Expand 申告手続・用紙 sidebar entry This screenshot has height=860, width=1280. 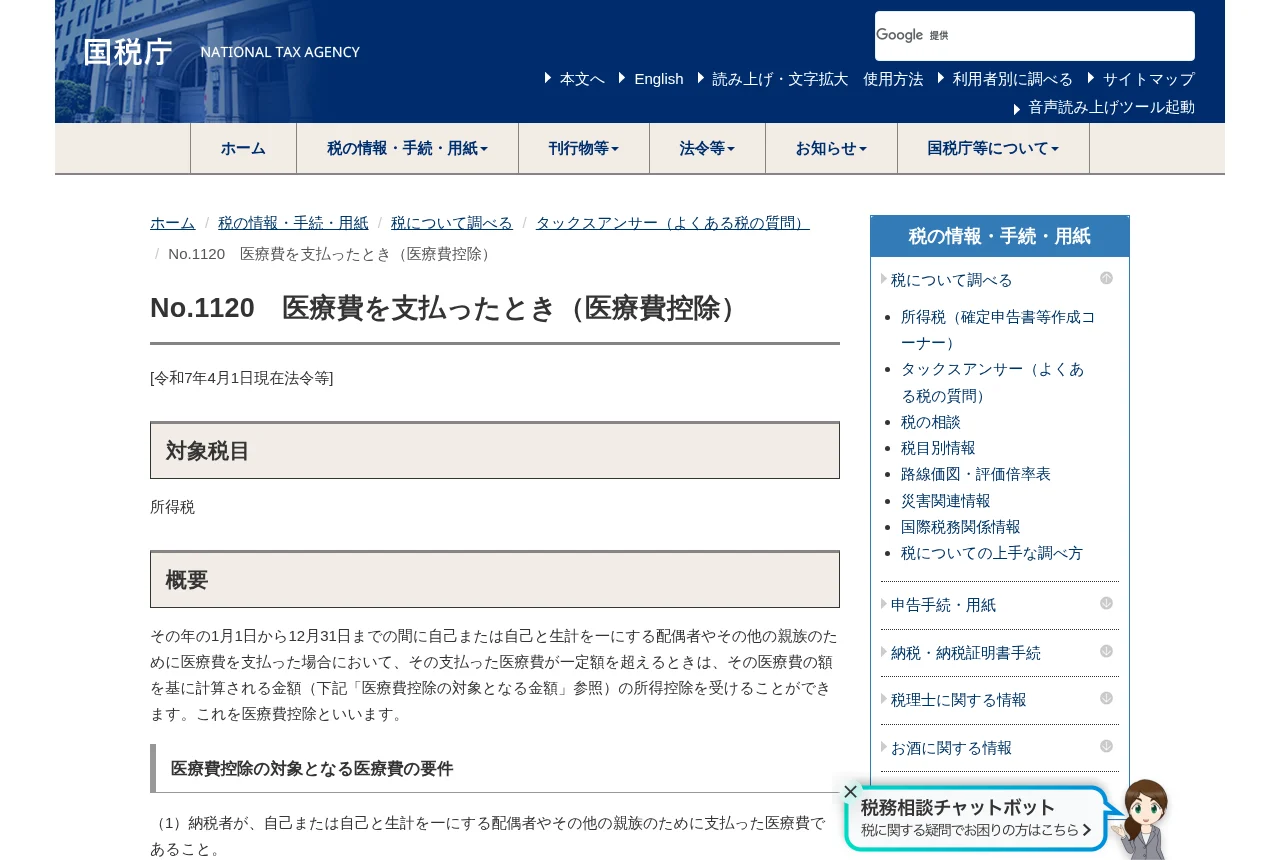(x=944, y=605)
